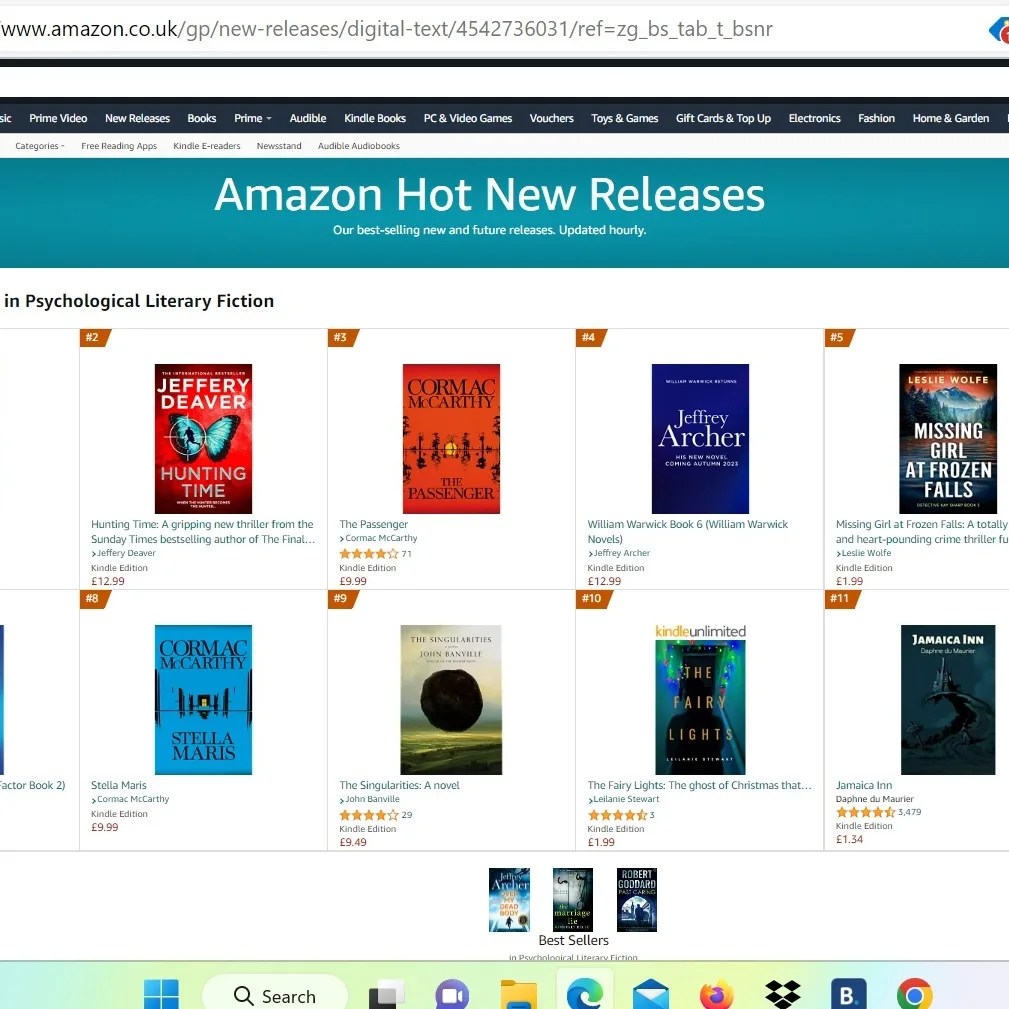View the 4-star rating of The Singularities

tap(369, 815)
